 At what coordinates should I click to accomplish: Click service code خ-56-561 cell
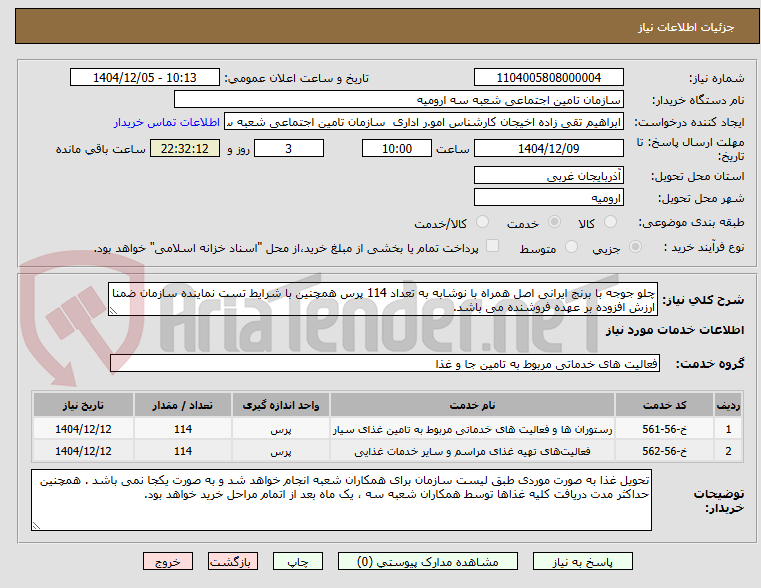pyautogui.click(x=664, y=429)
